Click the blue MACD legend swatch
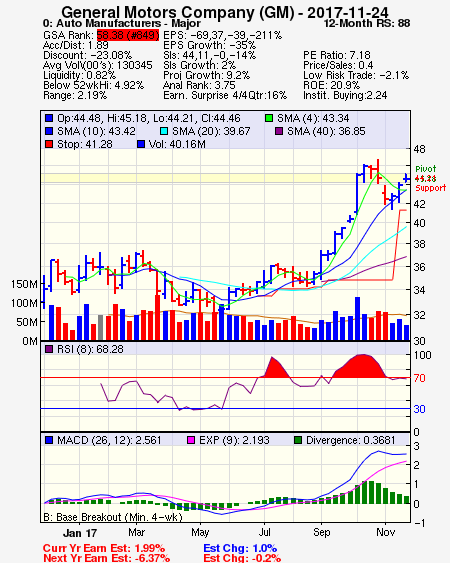Image resolution: width=450 pixels, height=563 pixels. (49, 440)
